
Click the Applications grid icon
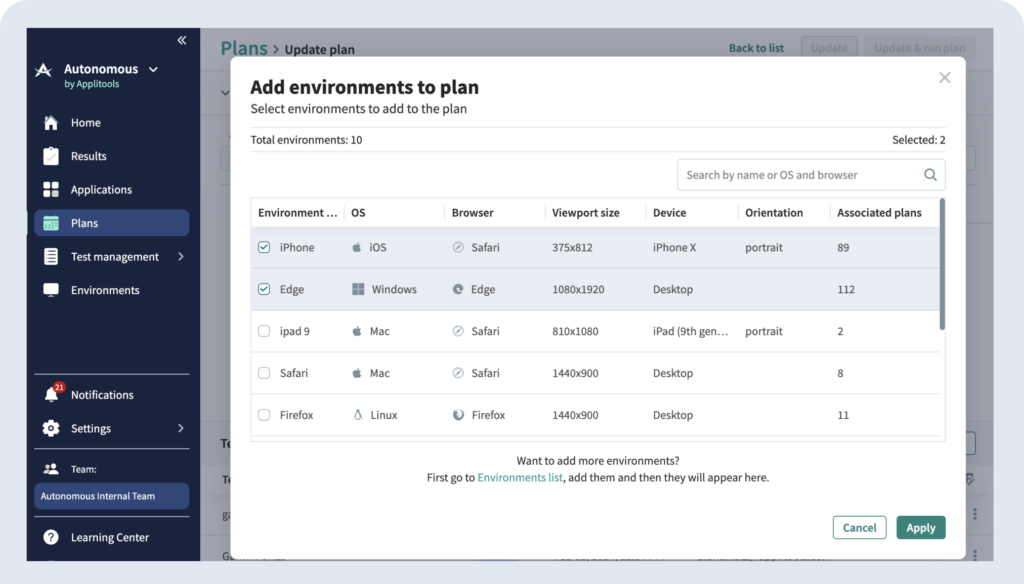(51, 190)
